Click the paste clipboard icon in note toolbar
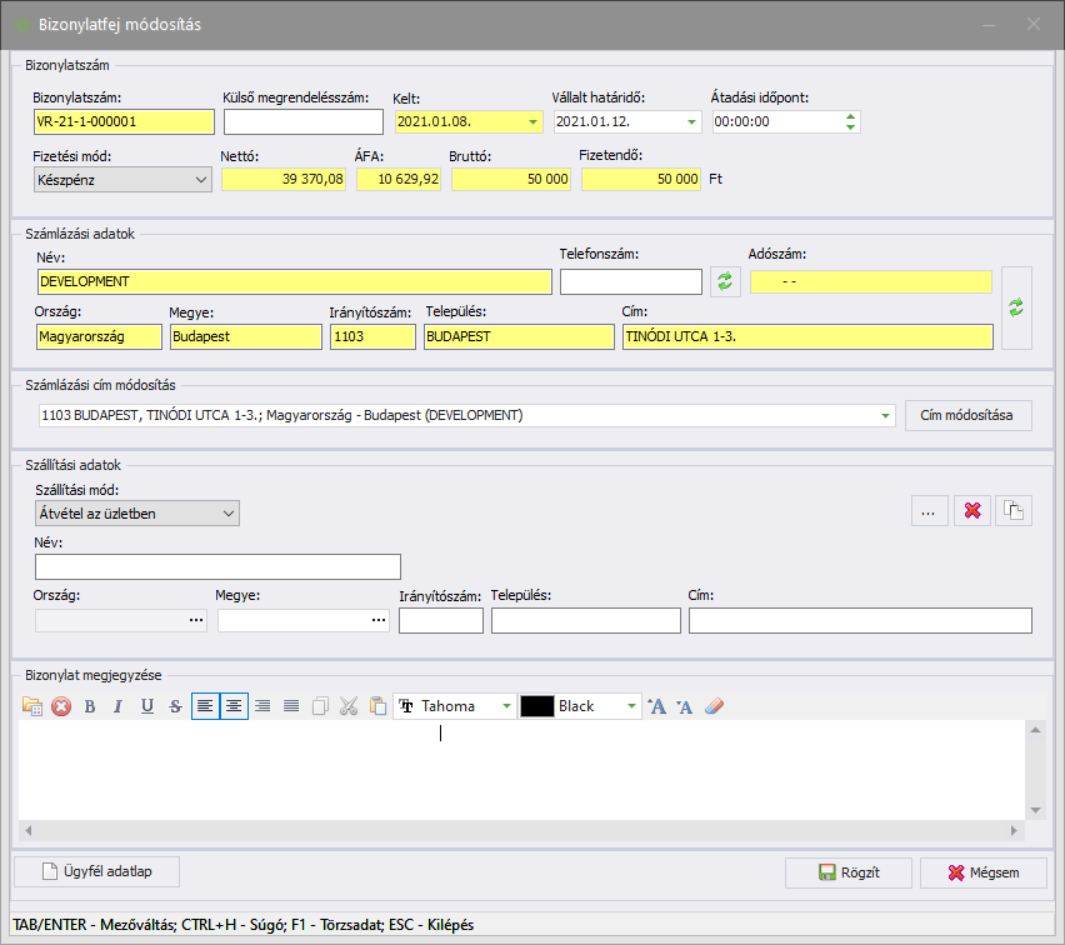This screenshot has width=1065, height=945. pyautogui.click(x=377, y=706)
